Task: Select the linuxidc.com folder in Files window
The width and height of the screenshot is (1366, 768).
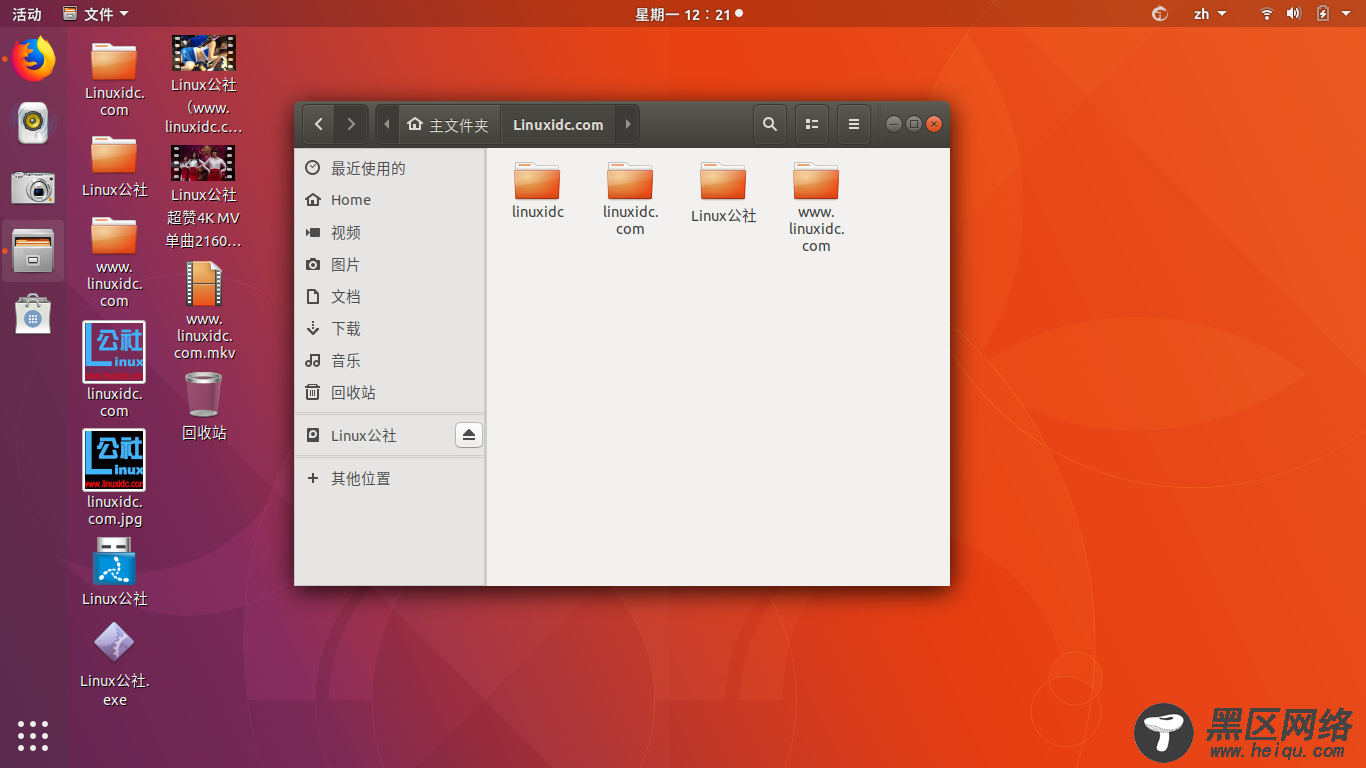Action: [x=630, y=199]
